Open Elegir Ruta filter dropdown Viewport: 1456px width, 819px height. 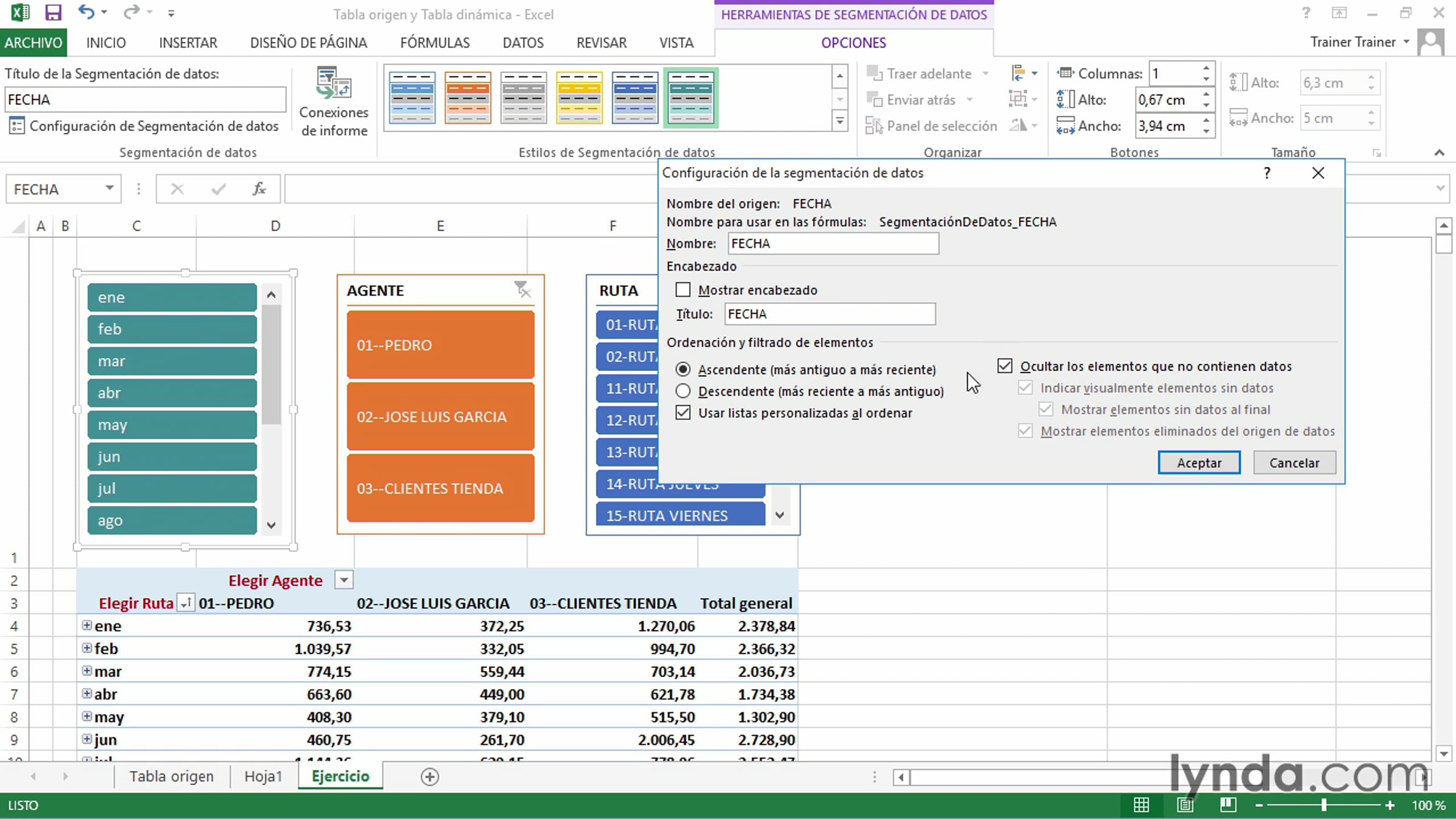(x=186, y=603)
